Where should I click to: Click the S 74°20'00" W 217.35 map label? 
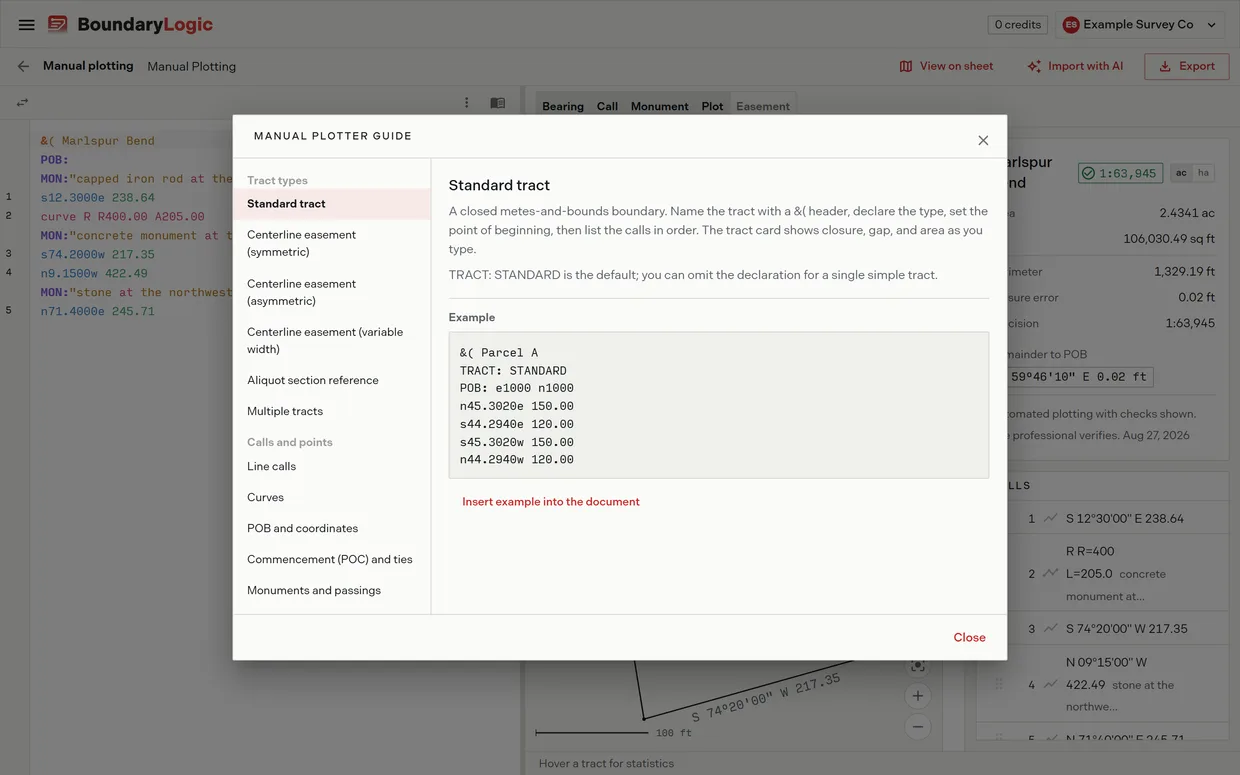765,698
